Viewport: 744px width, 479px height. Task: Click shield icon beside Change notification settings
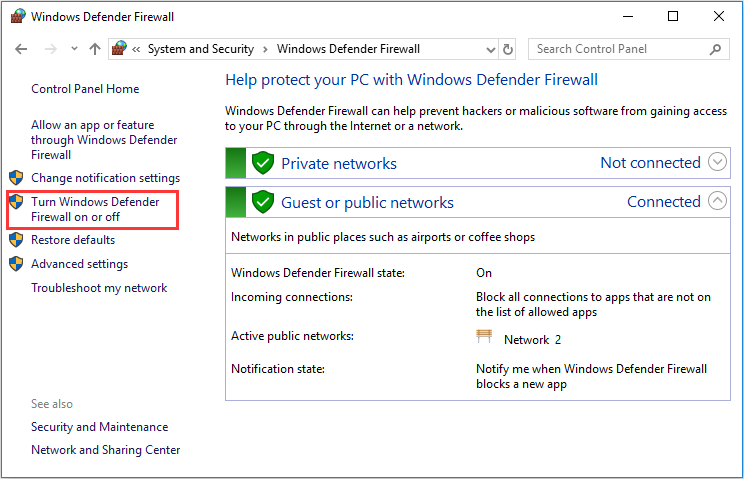coord(16,178)
